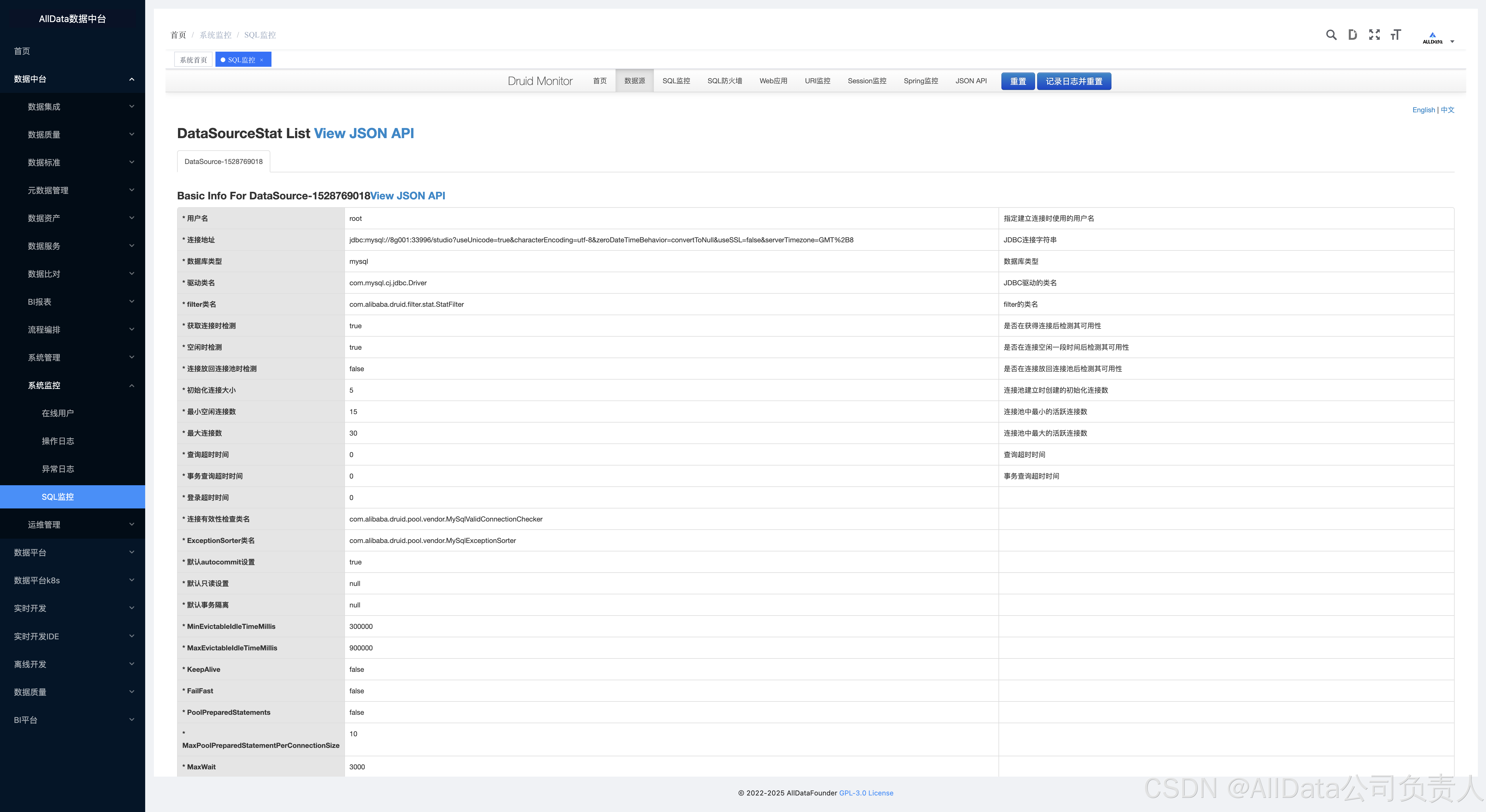Open the font size icon
The image size is (1486, 812).
pyautogui.click(x=1395, y=35)
